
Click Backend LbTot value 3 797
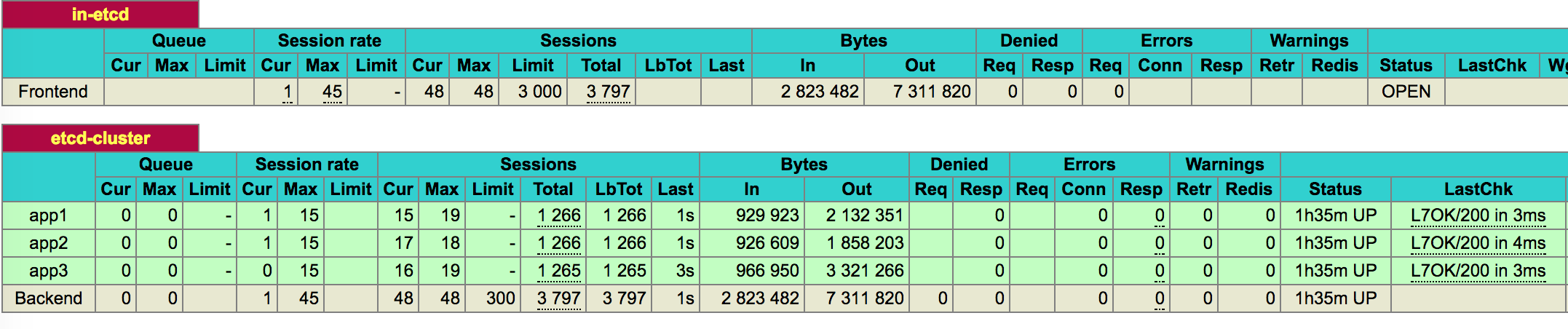point(625,298)
